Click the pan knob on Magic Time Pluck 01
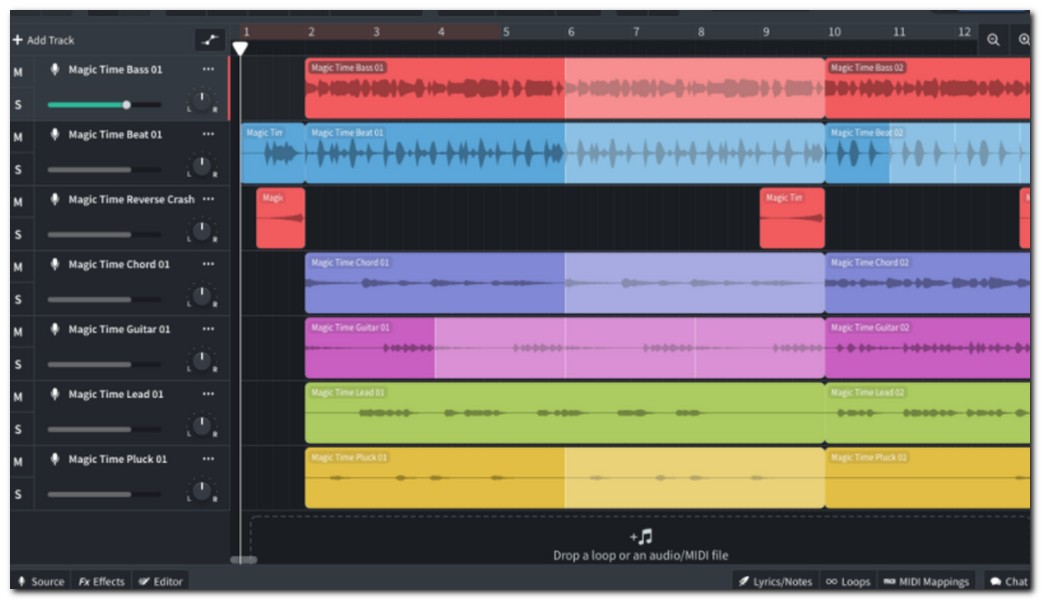 [202, 491]
